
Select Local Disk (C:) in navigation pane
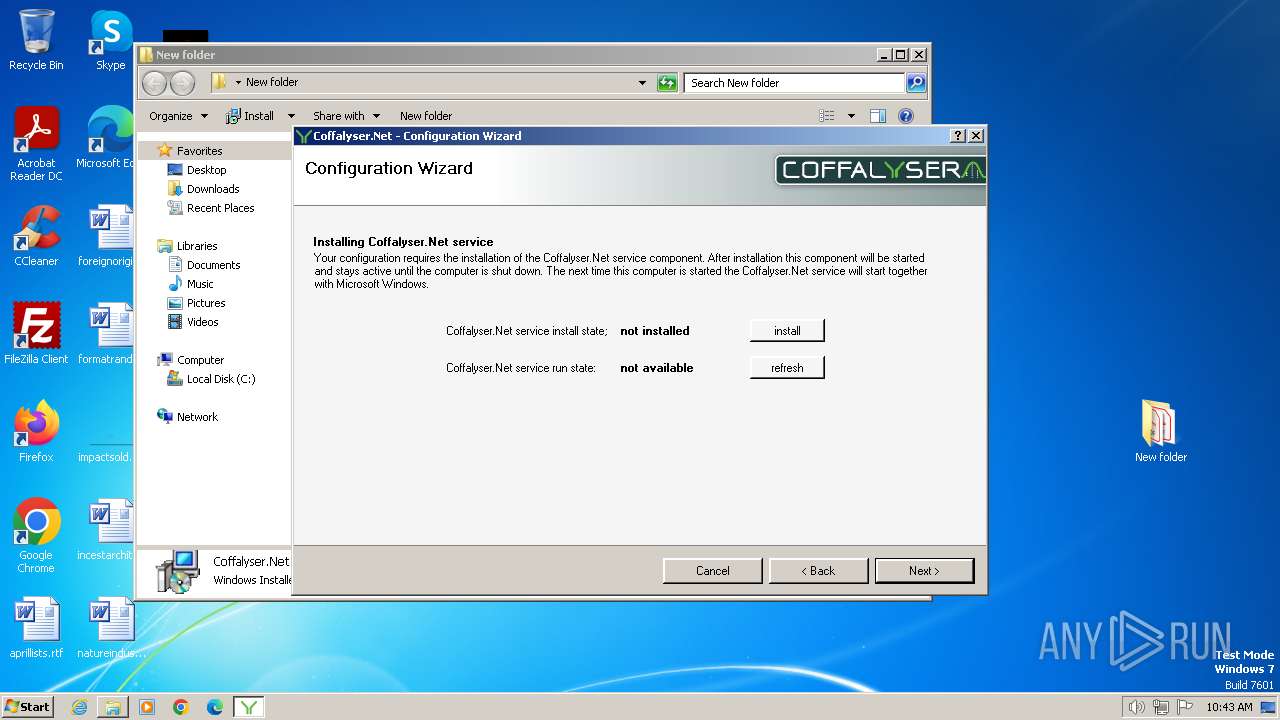coord(221,379)
